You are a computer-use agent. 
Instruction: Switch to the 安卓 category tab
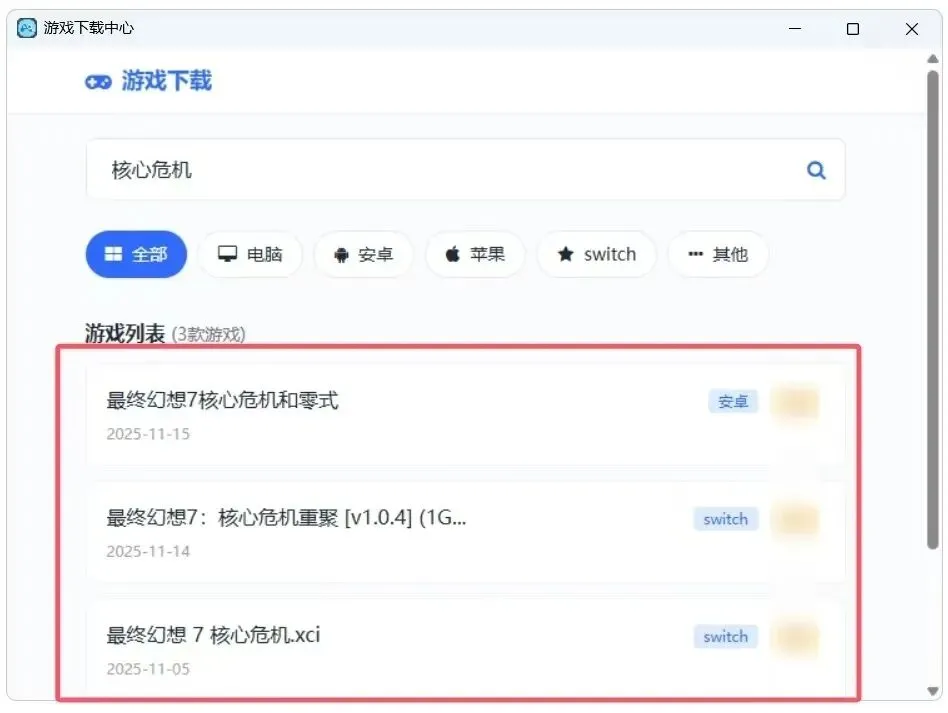pyautogui.click(x=363, y=255)
